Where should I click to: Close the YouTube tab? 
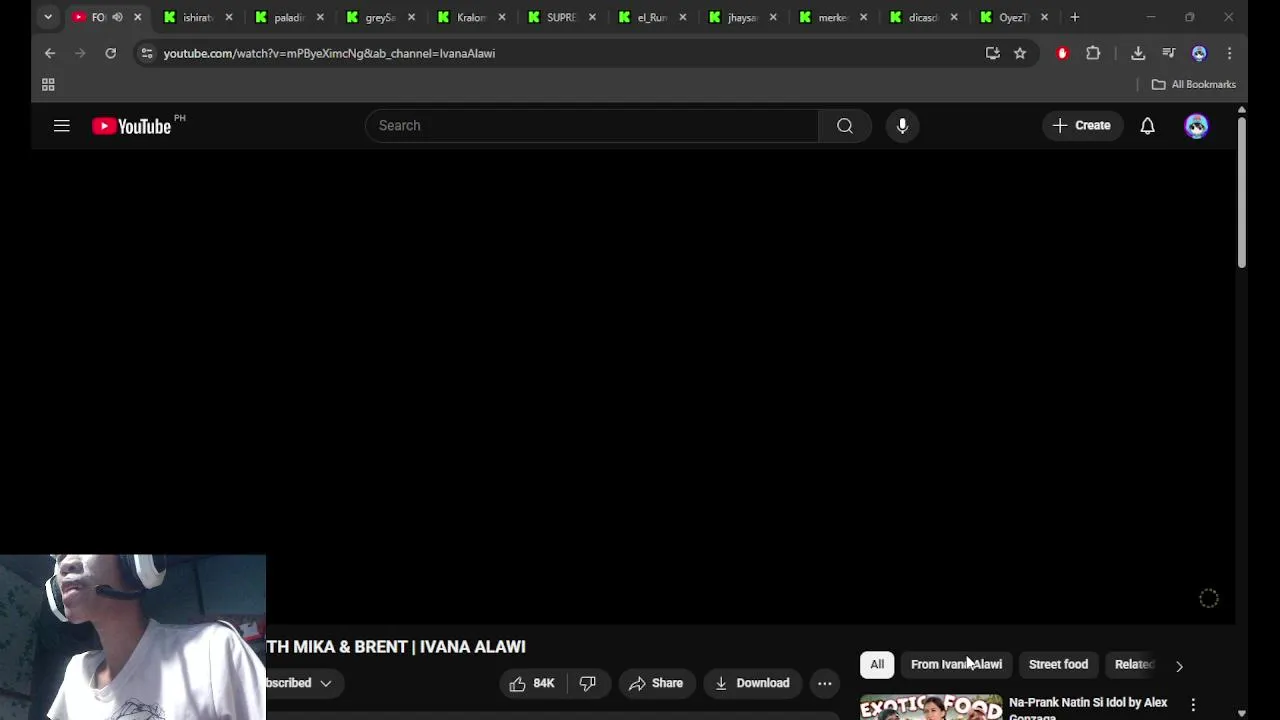click(x=138, y=17)
